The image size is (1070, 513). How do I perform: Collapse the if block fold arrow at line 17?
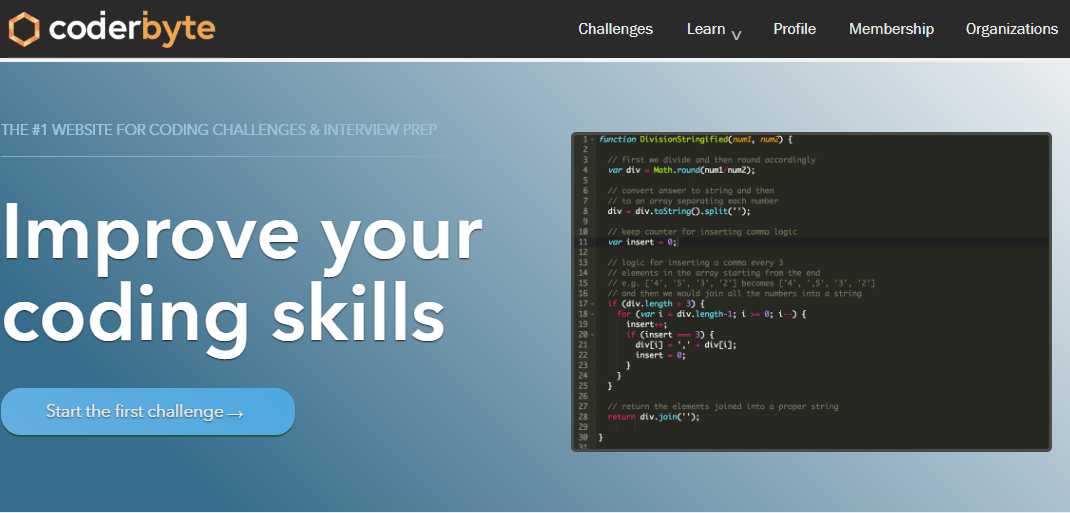pos(592,304)
